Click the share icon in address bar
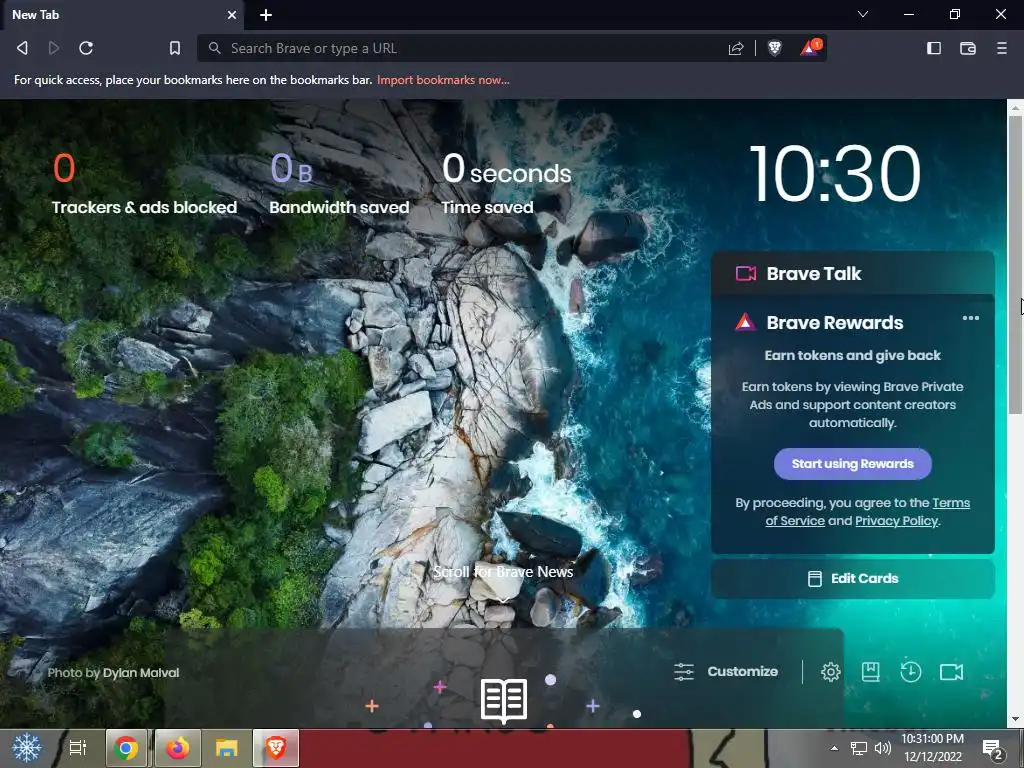The height and width of the screenshot is (768, 1024). [736, 48]
